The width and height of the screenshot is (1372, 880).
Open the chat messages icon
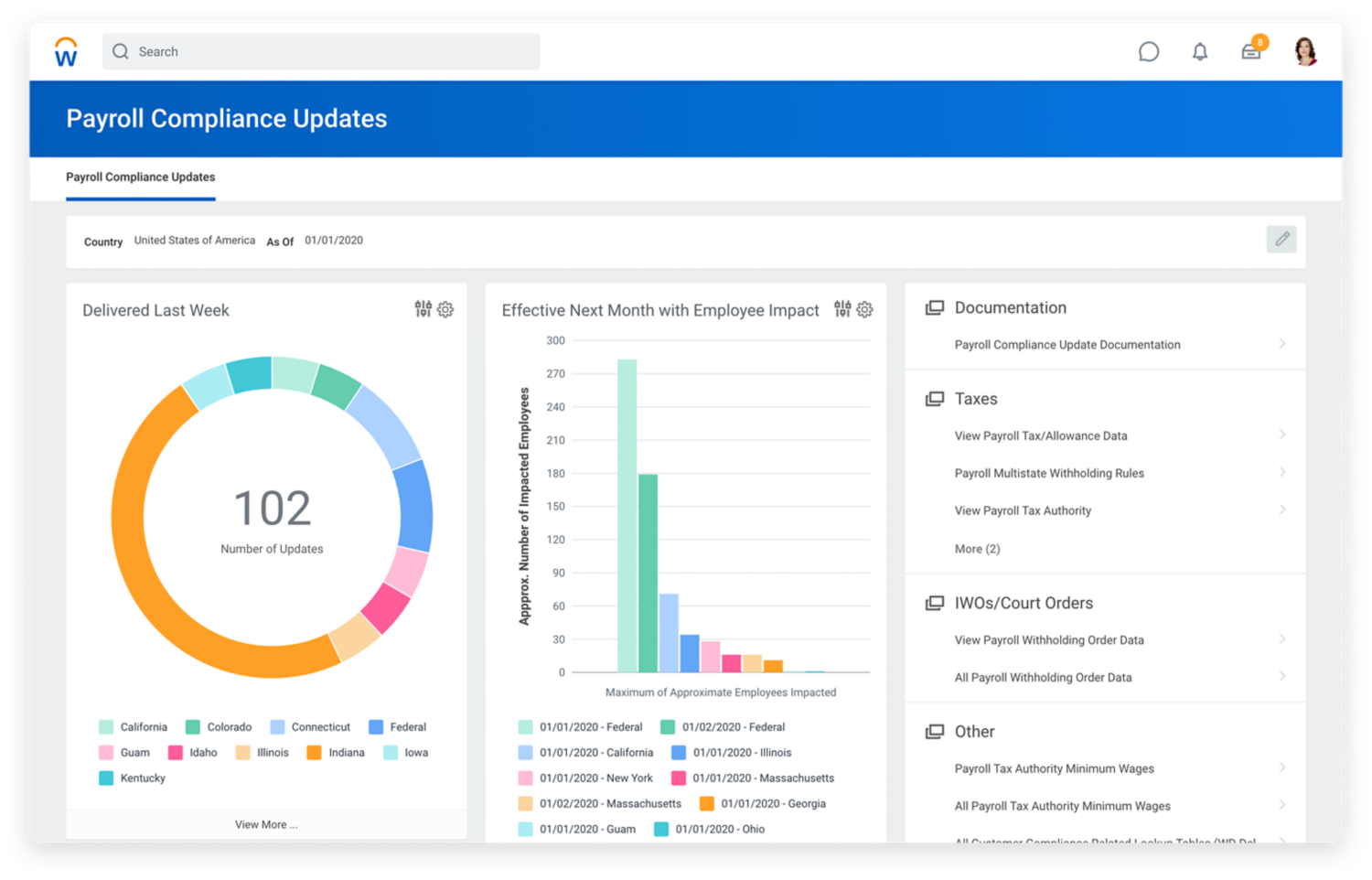pos(1148,52)
